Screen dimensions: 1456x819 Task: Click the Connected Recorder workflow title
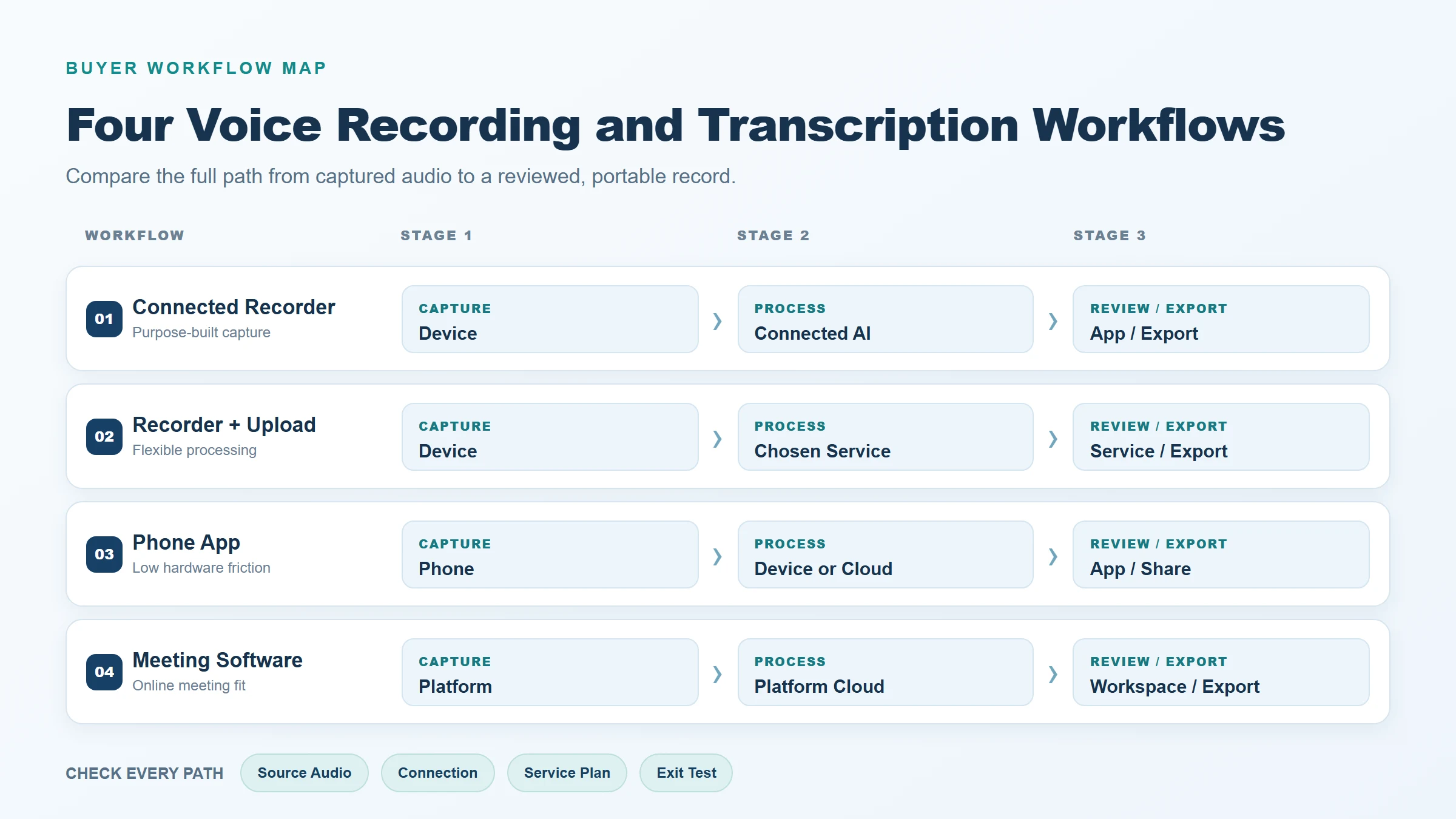pos(234,307)
